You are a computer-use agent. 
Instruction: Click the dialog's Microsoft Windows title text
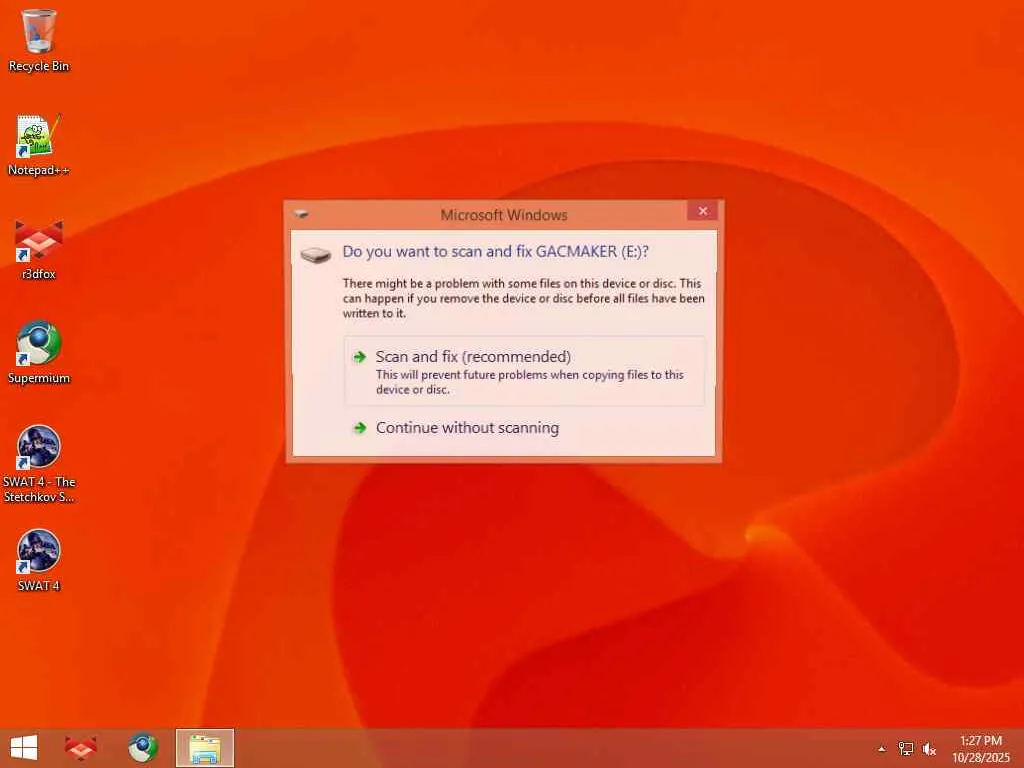504,215
